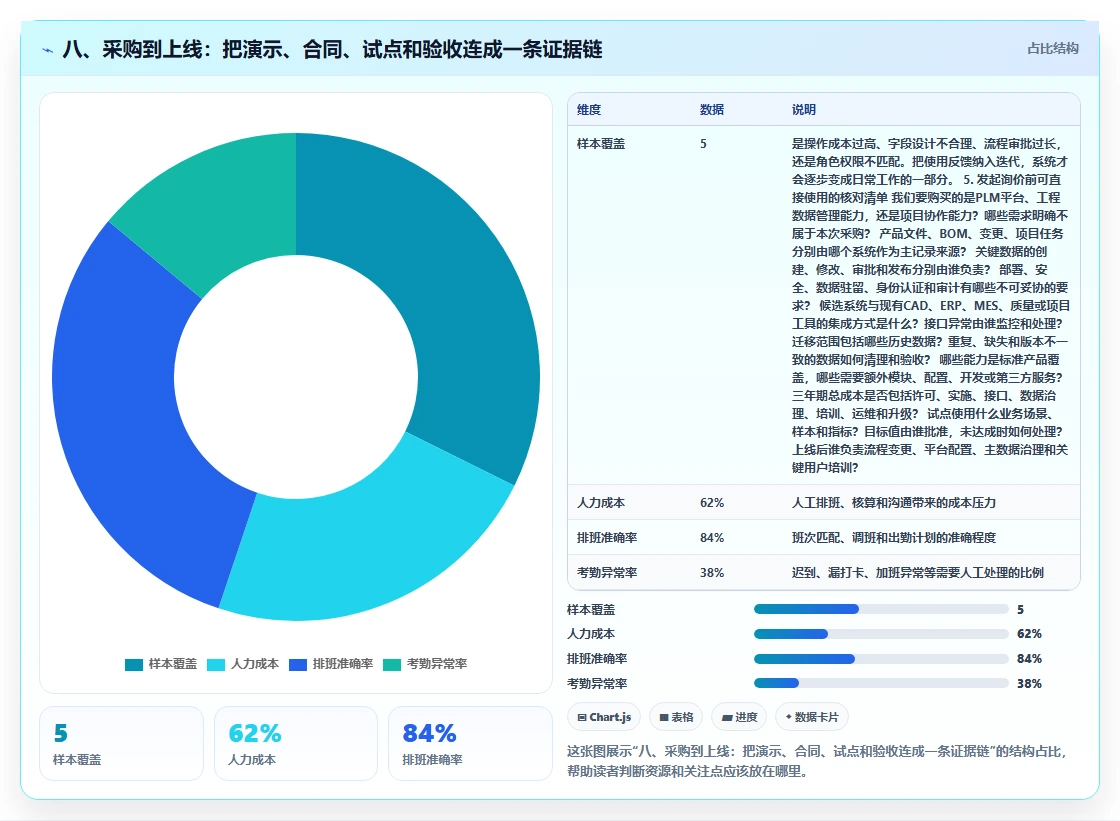Toggle the 排班准确率 legend item

tap(331, 664)
